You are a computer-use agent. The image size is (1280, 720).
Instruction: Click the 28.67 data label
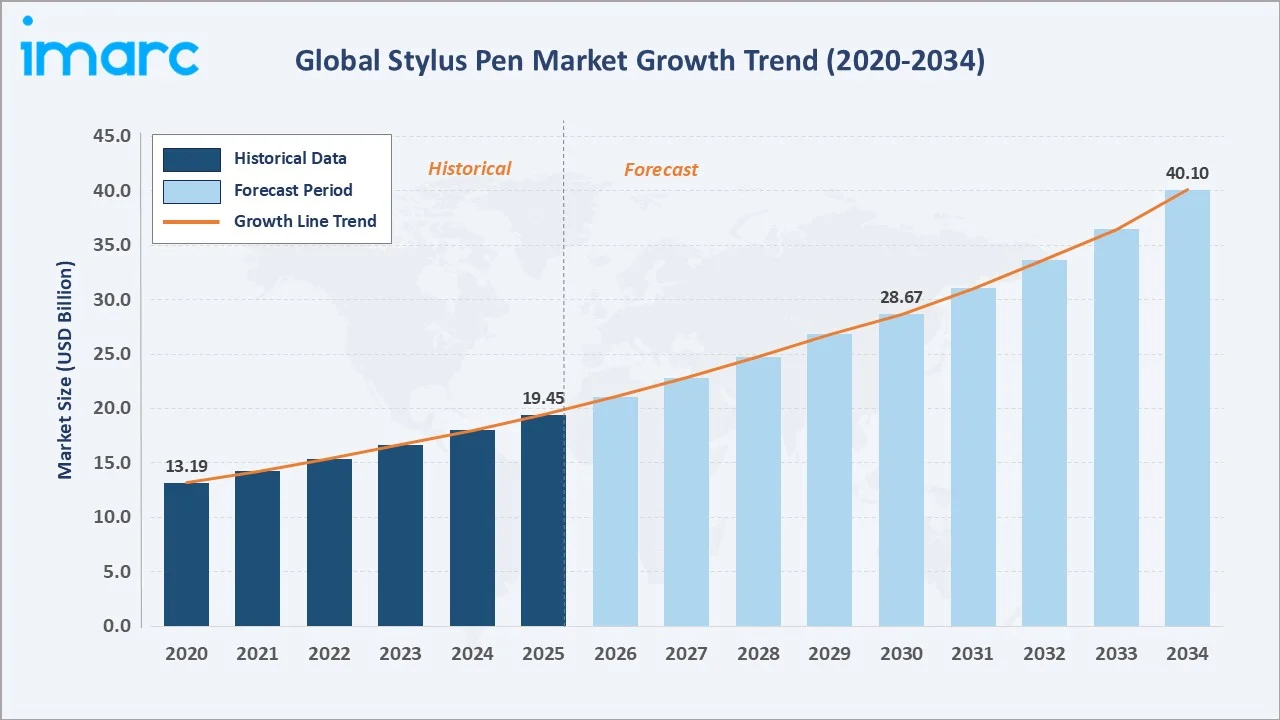901,297
